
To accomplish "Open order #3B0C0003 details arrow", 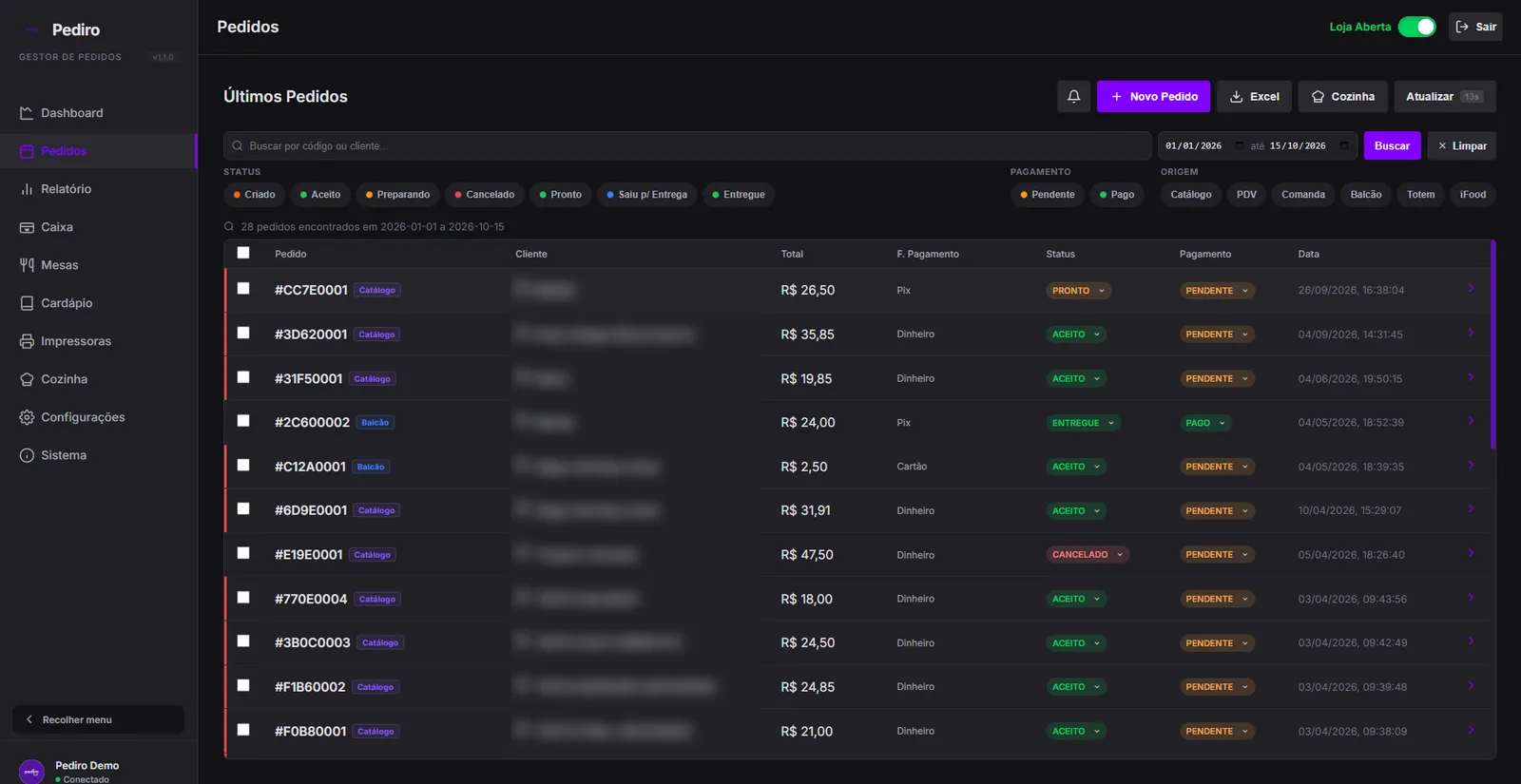I will coord(1471,641).
